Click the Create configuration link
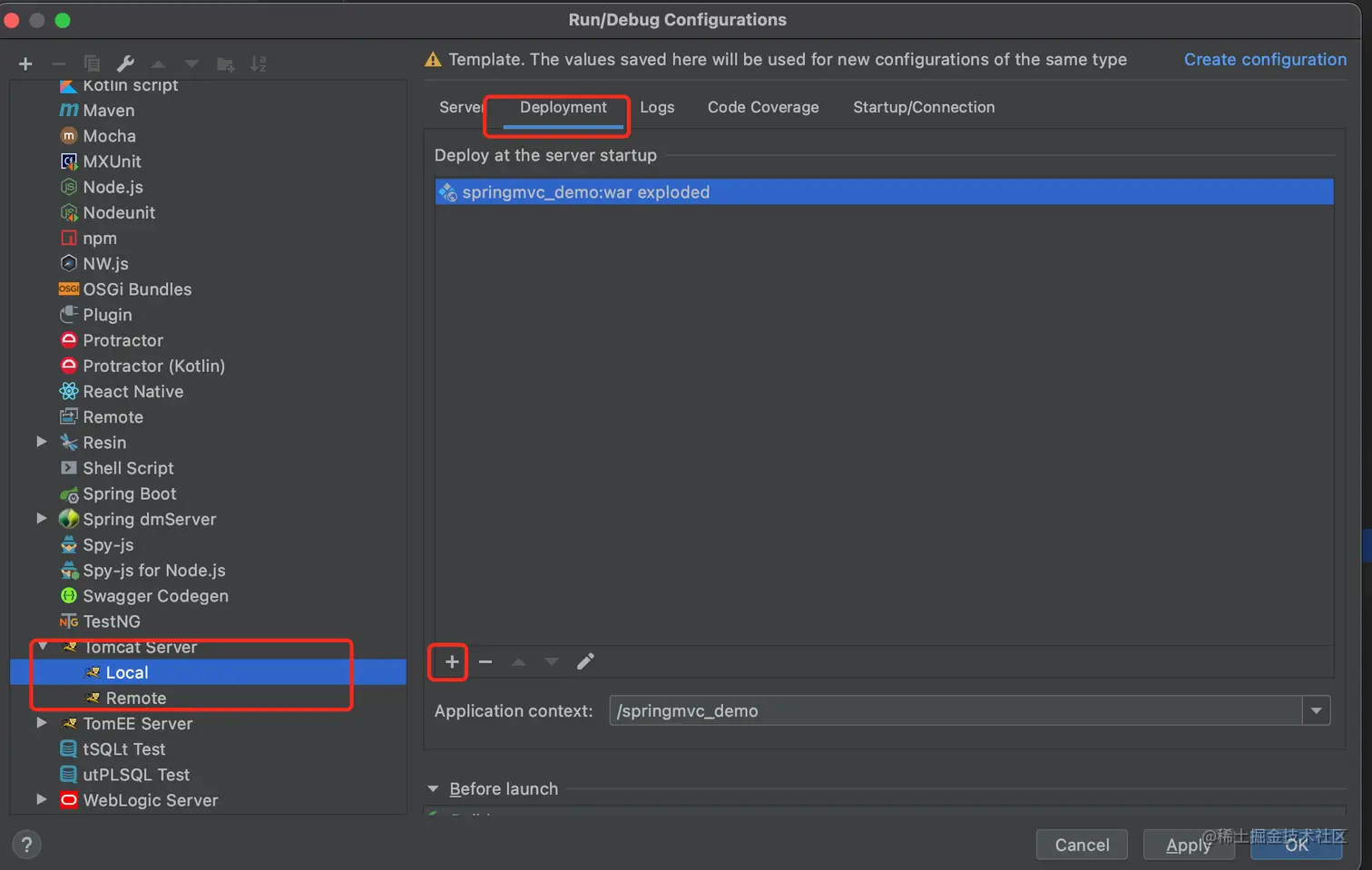This screenshot has height=870, width=1372. pos(1265,59)
